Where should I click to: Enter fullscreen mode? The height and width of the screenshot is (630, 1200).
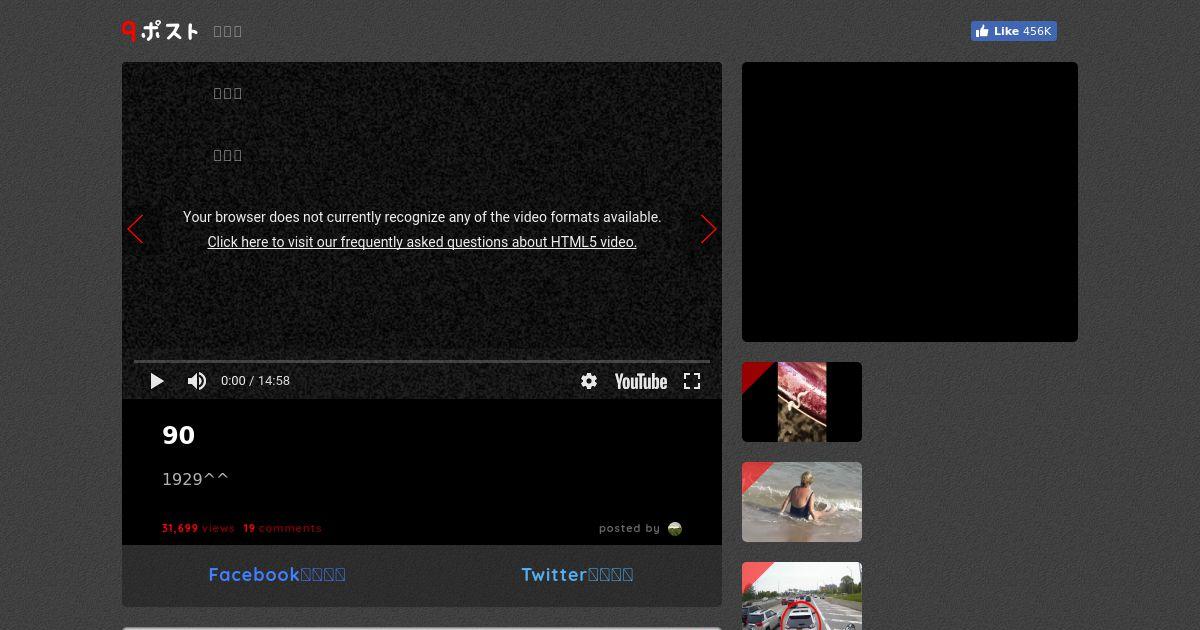(692, 381)
